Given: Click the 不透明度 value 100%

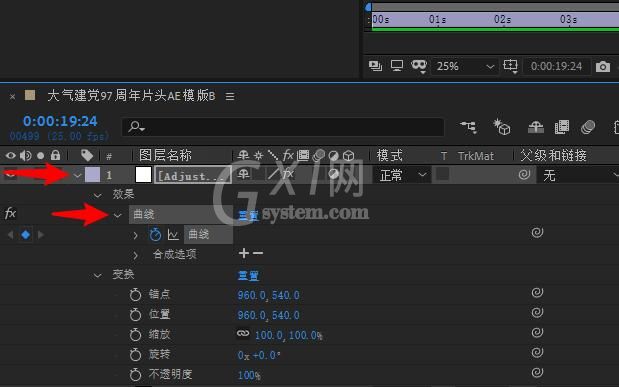Looking at the screenshot, I should pos(249,375).
